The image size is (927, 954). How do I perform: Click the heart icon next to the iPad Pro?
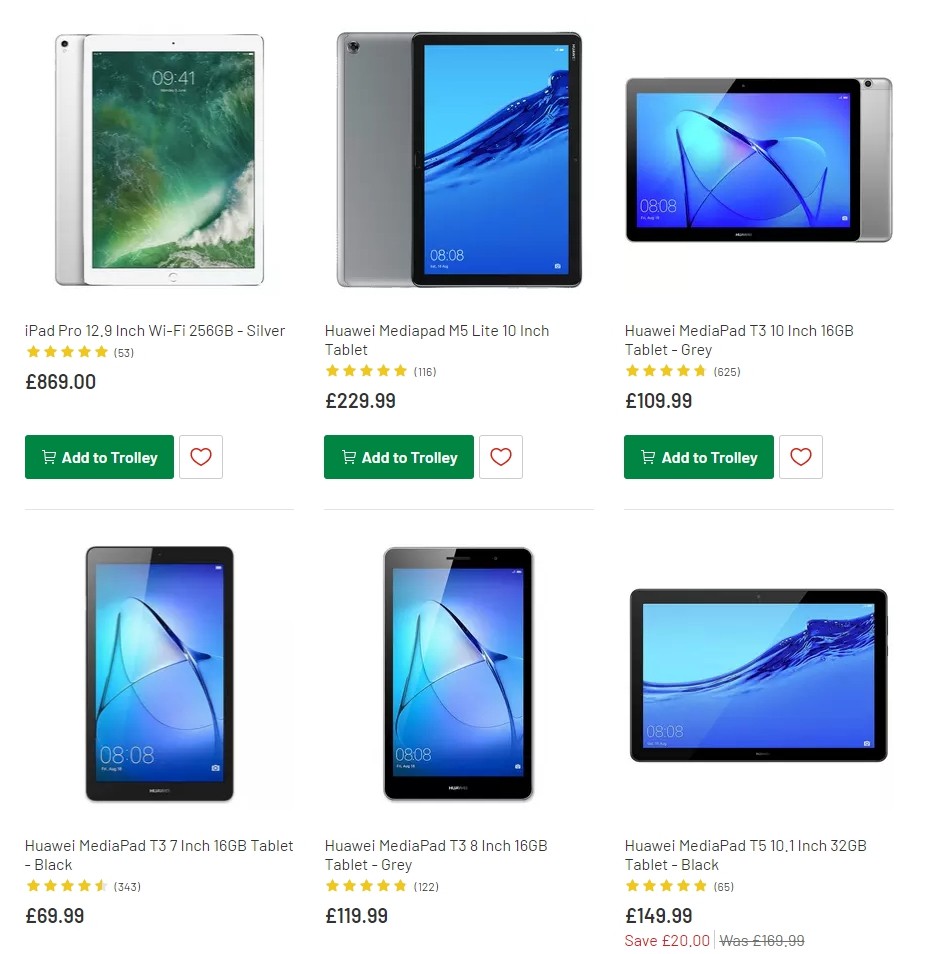click(201, 457)
